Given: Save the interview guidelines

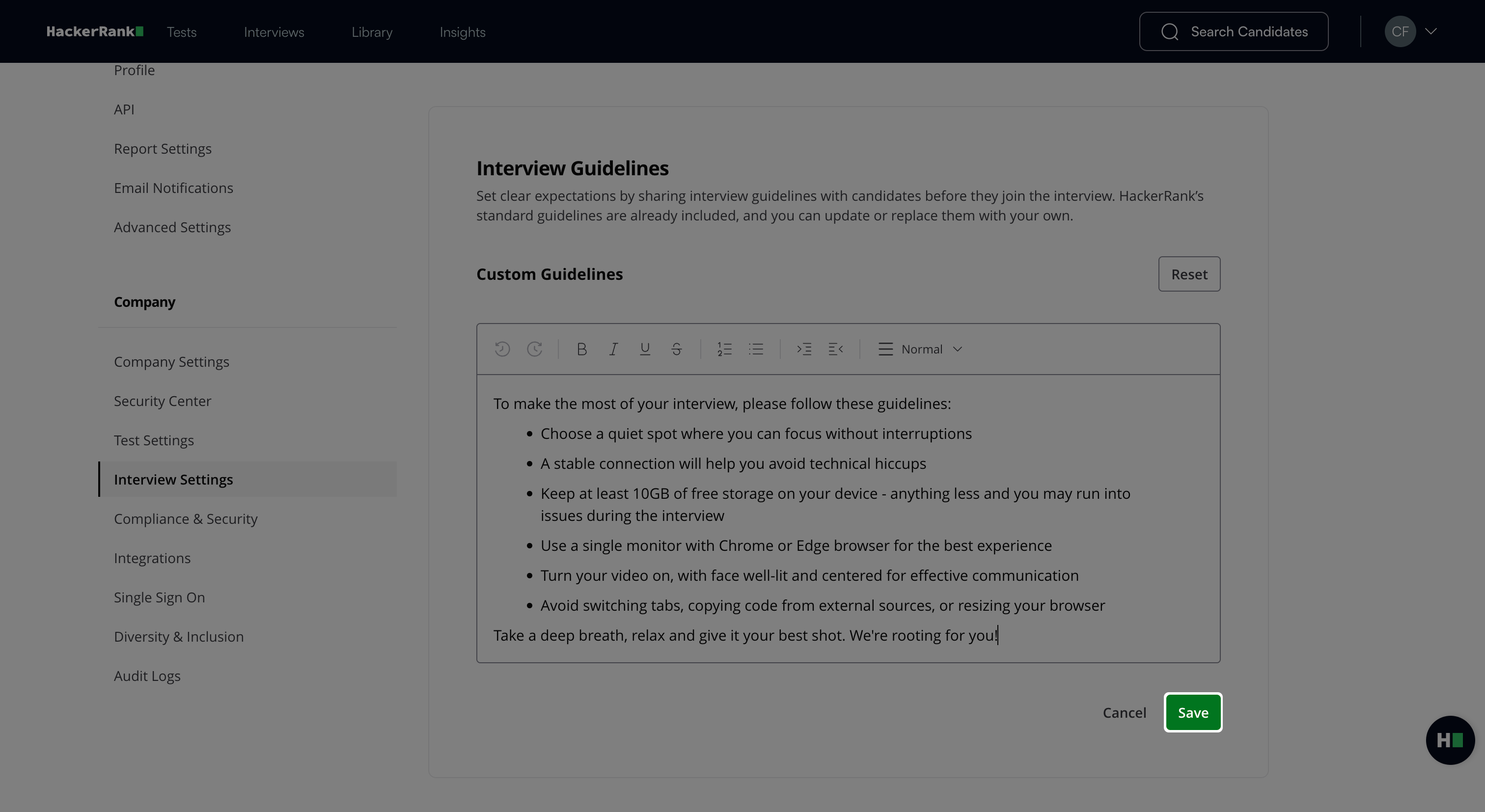Looking at the screenshot, I should 1193,713.
